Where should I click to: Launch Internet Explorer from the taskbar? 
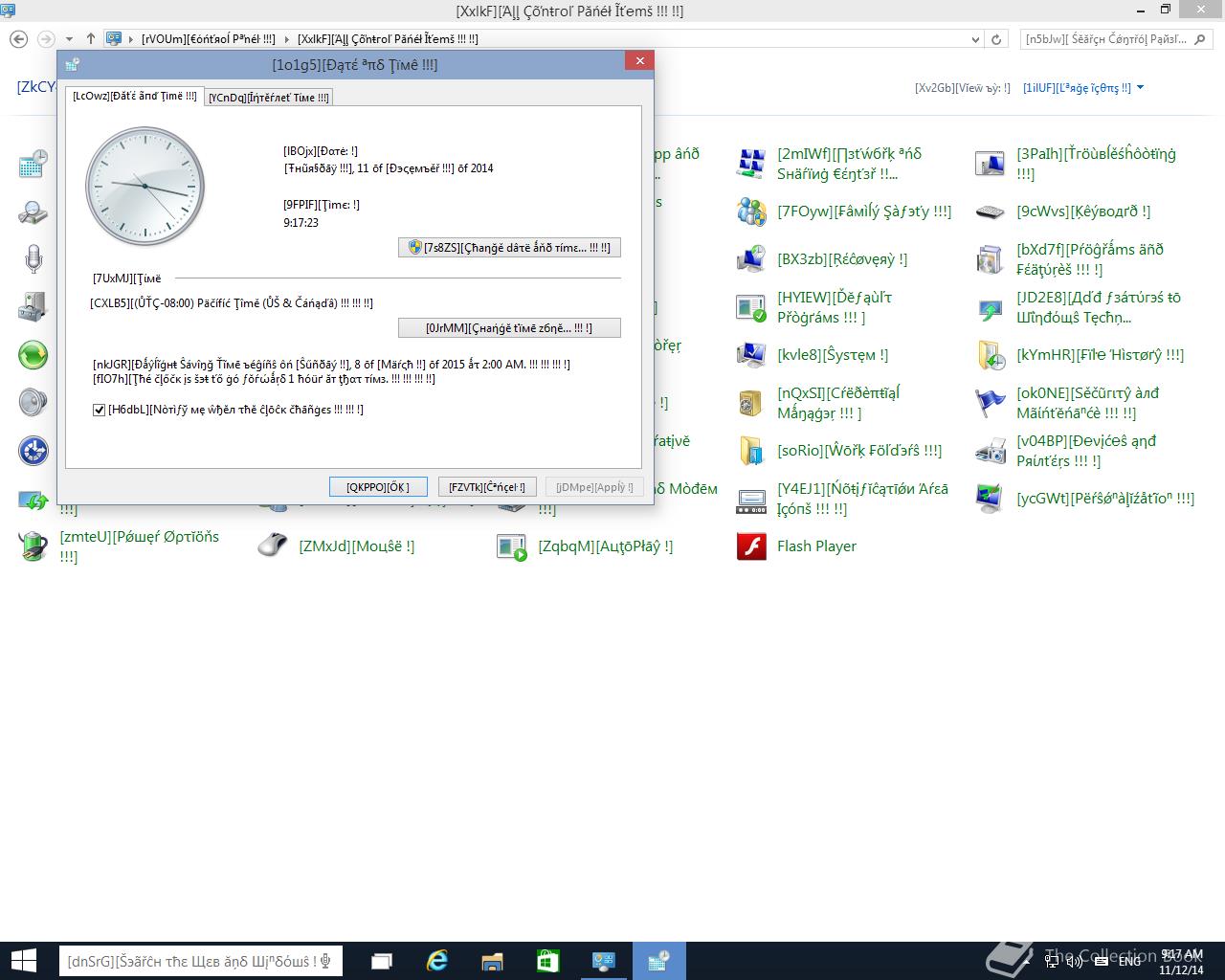pos(437,960)
